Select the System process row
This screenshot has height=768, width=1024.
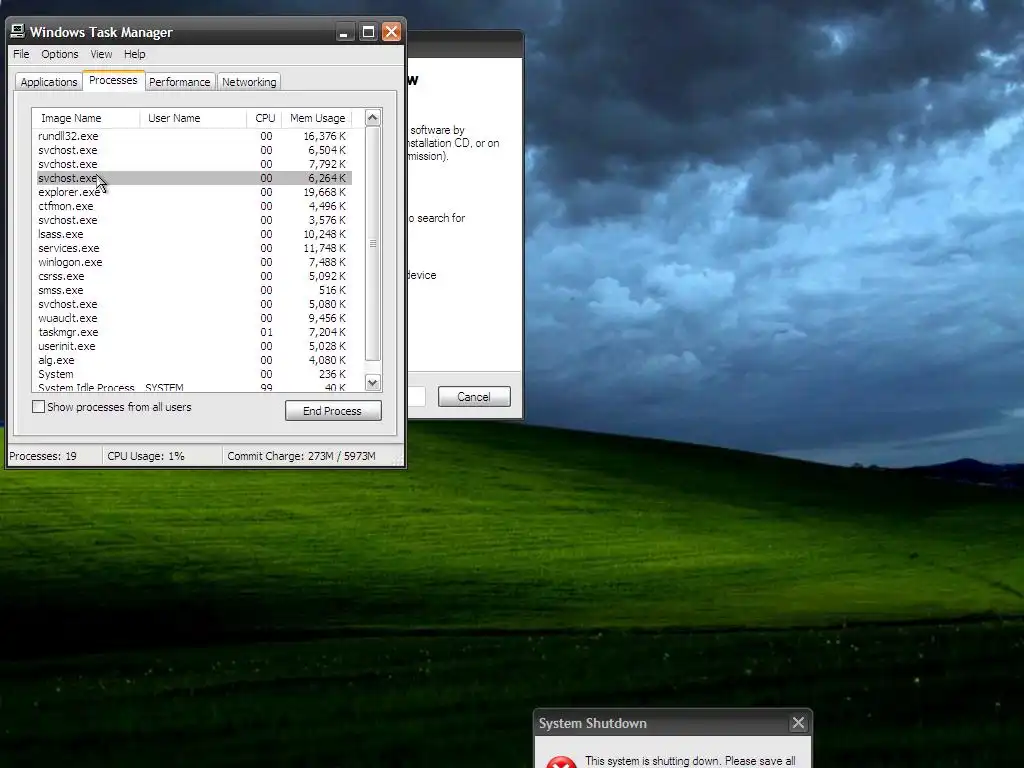click(194, 374)
